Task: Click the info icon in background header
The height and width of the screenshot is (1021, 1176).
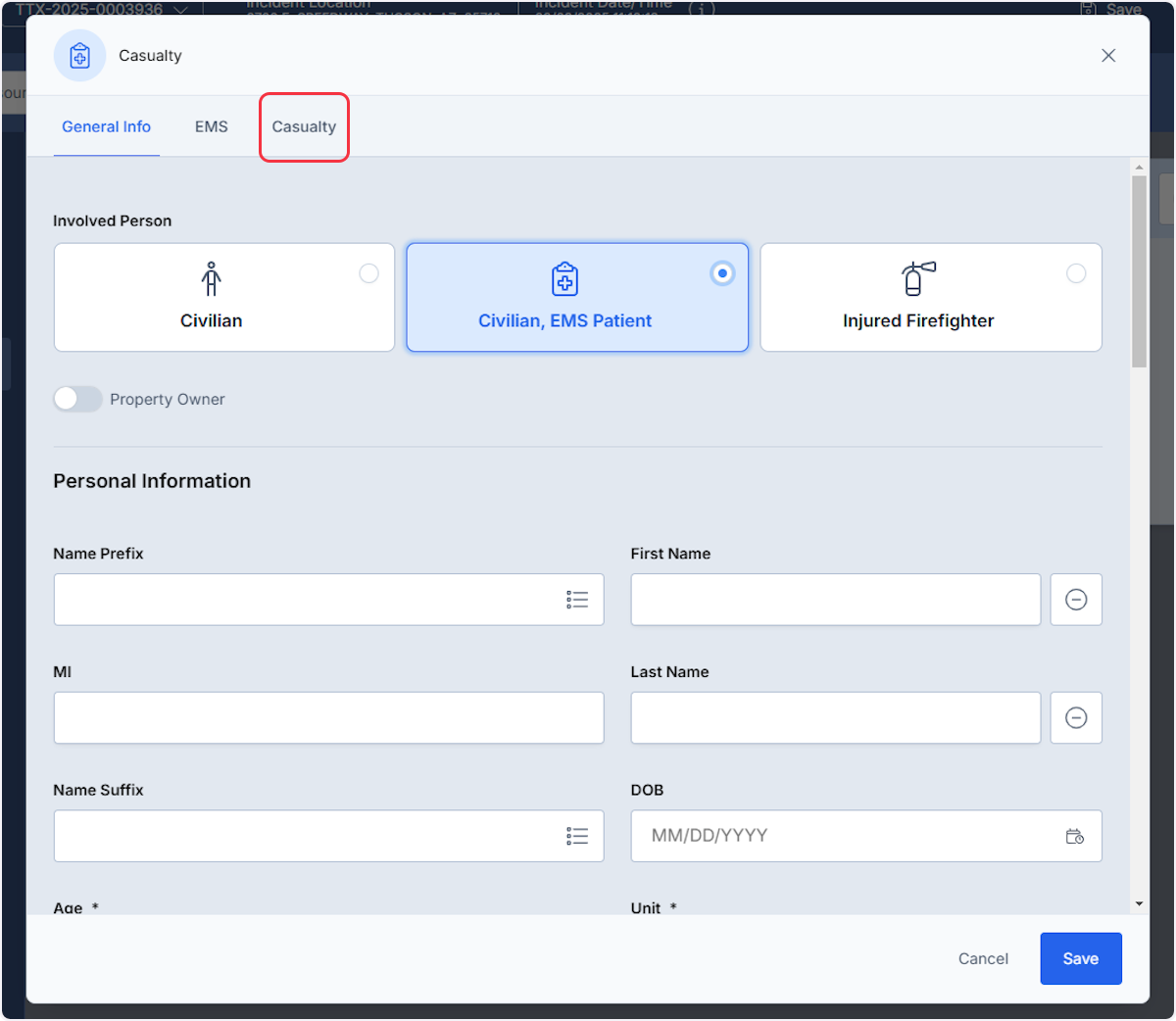Action: pyautogui.click(x=702, y=9)
